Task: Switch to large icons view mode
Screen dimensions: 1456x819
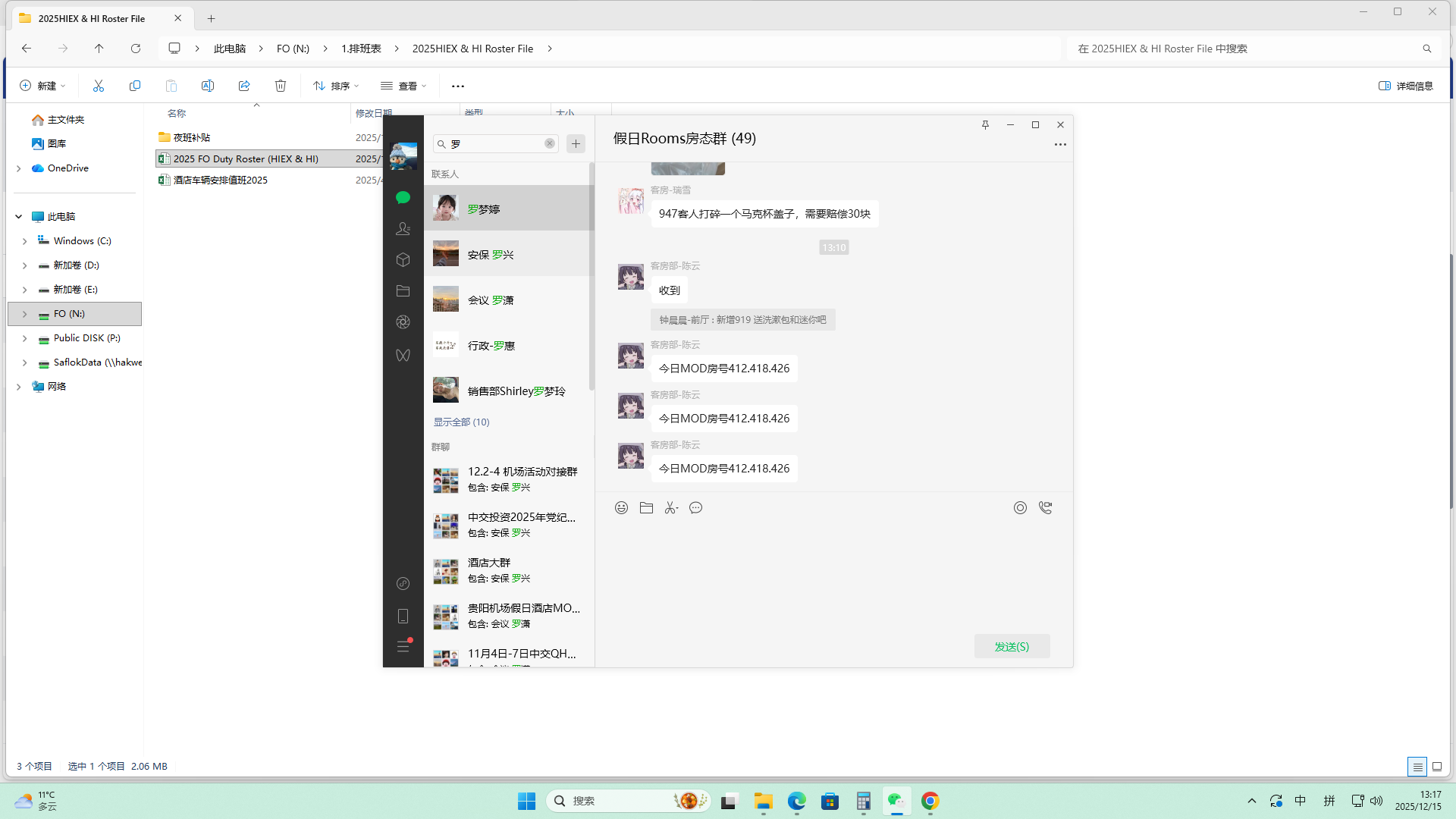Action: click(1436, 767)
